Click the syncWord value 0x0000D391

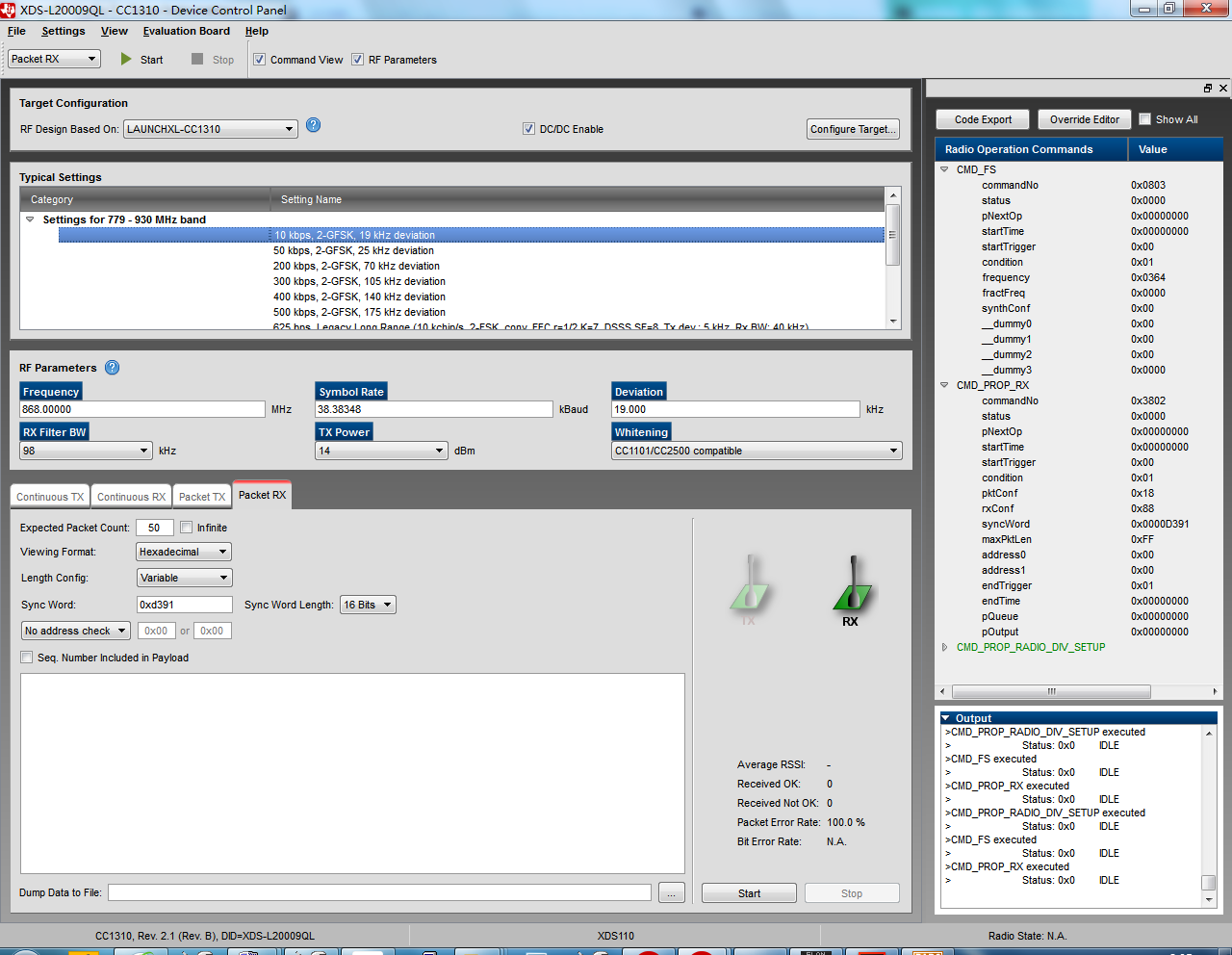pos(1160,524)
